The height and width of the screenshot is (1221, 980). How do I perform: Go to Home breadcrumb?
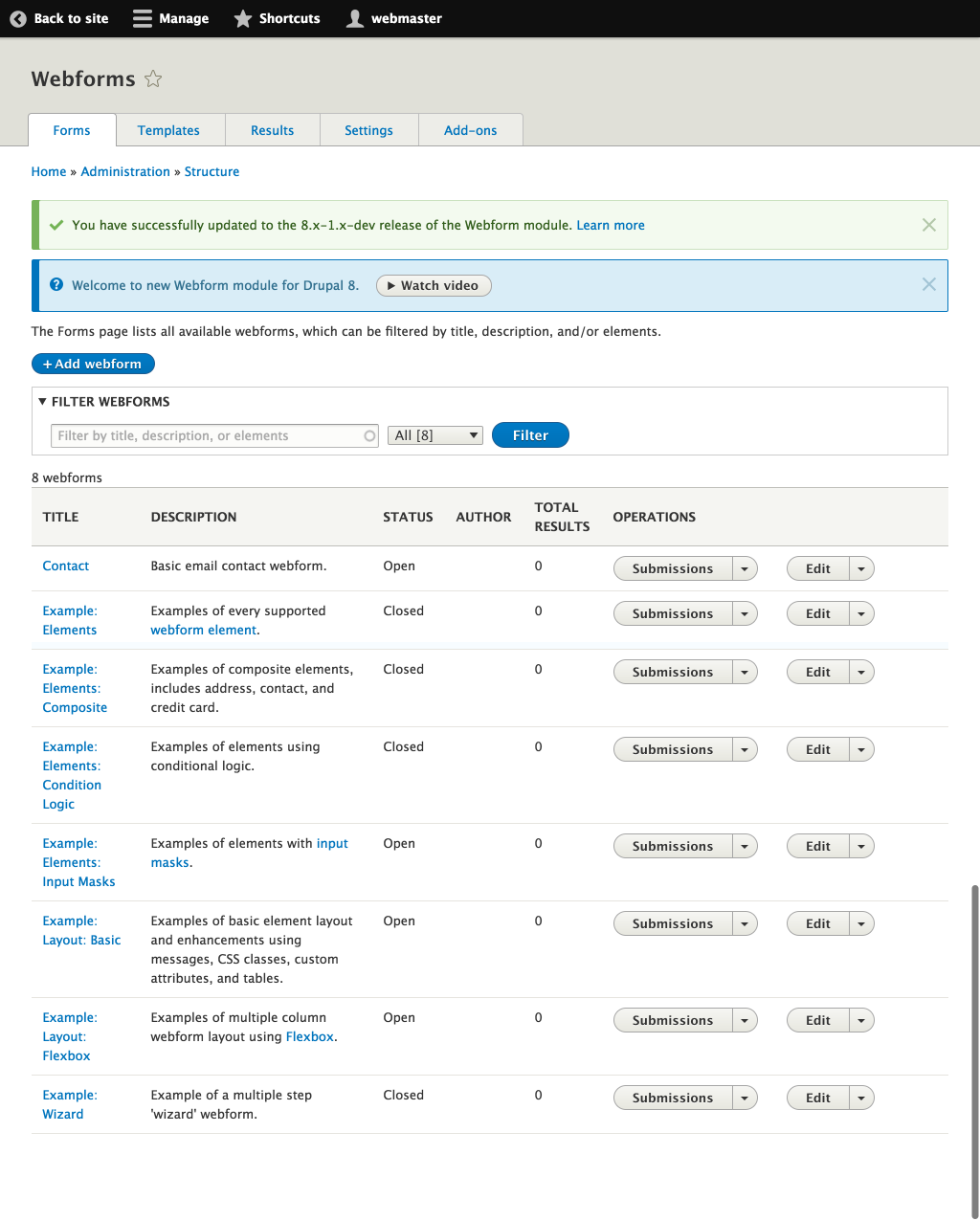click(49, 171)
